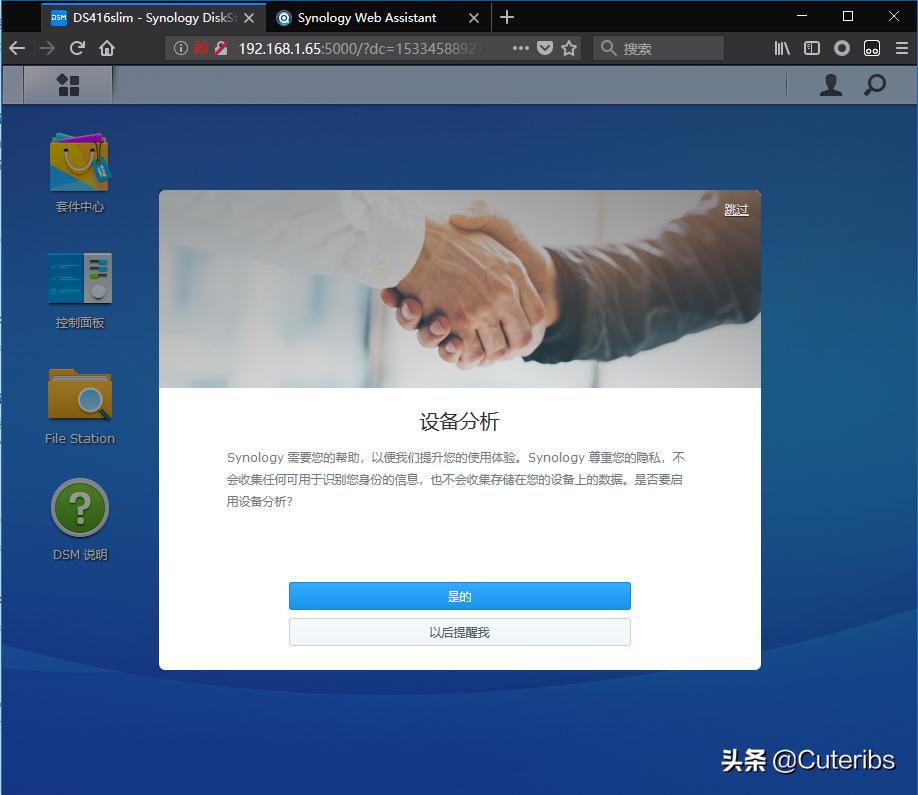Image resolution: width=918 pixels, height=795 pixels.
Task: Open File Station from the desktop
Action: (79, 394)
